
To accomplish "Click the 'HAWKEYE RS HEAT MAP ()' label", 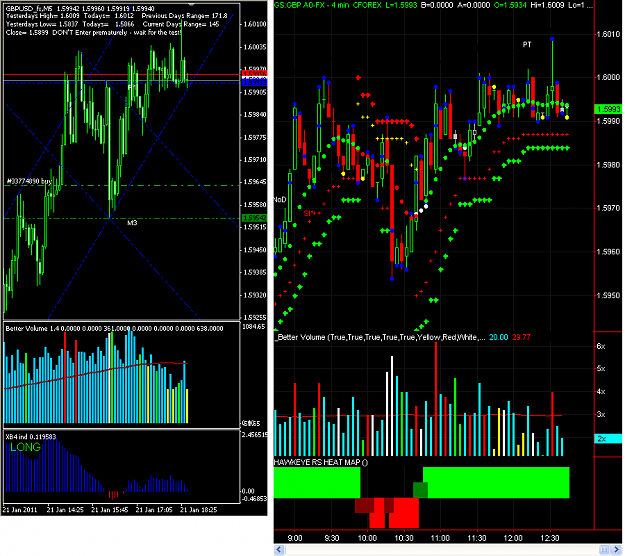I will click(320, 462).
